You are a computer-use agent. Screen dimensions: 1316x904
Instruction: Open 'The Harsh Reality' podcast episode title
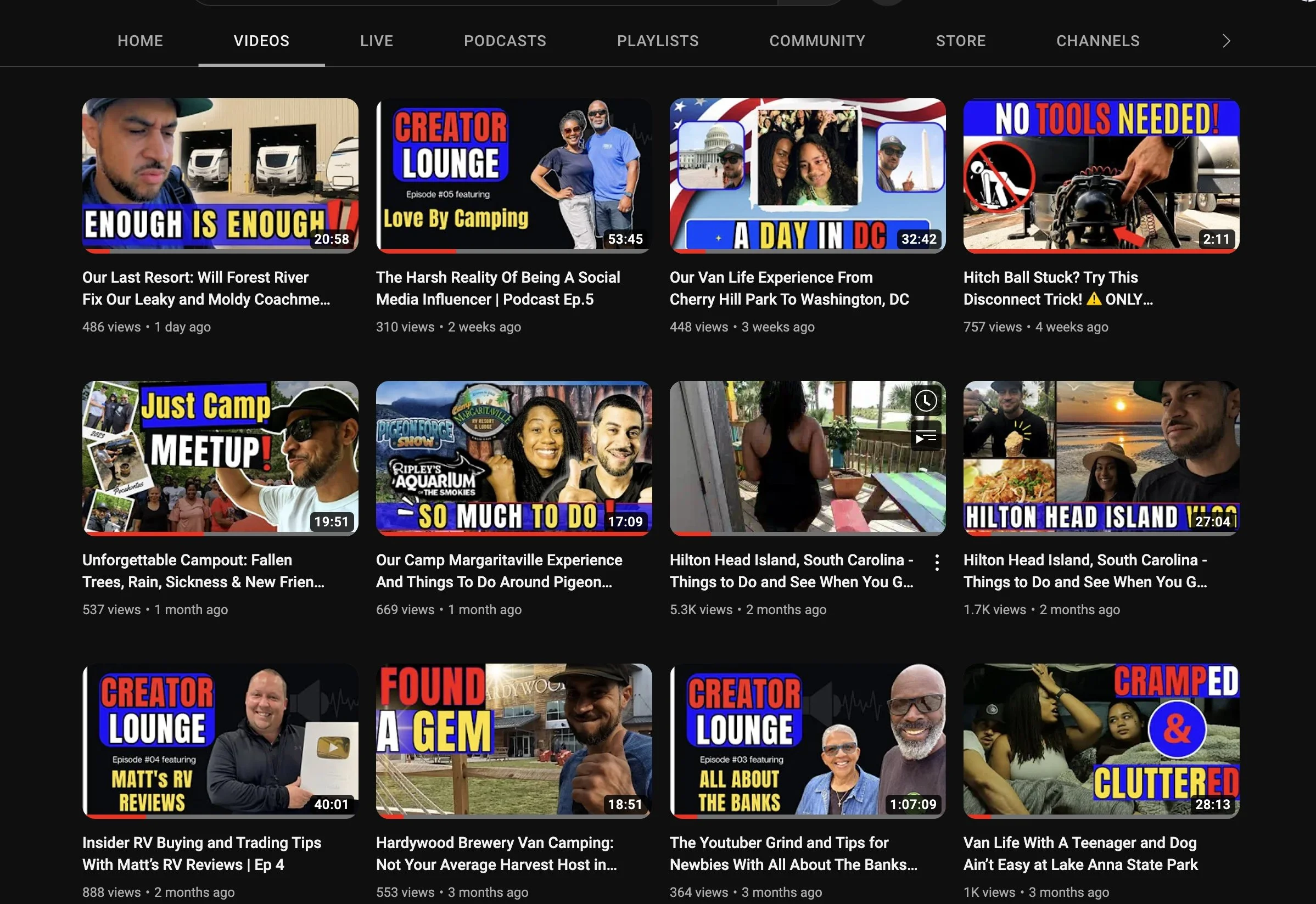click(x=498, y=288)
